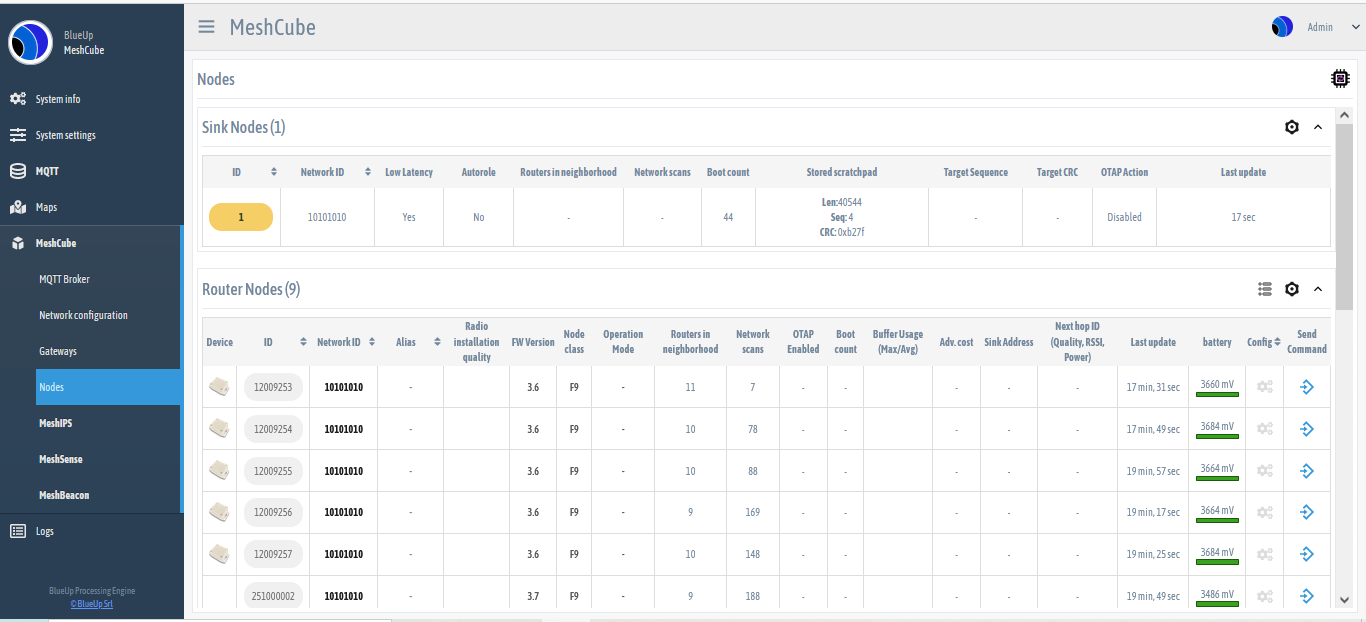Collapse the Sink Nodes section
The height and width of the screenshot is (622, 1366).
(1317, 127)
